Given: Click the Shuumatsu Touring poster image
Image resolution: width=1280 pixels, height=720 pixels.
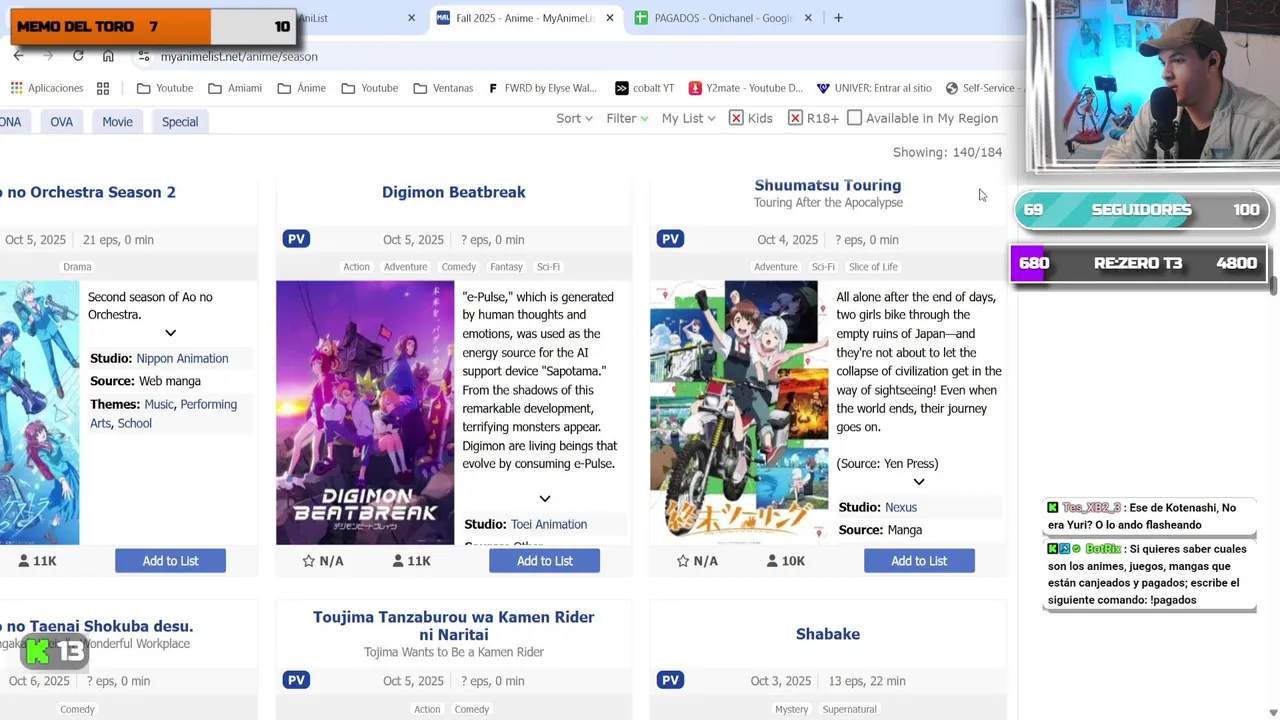Looking at the screenshot, I should [739, 413].
